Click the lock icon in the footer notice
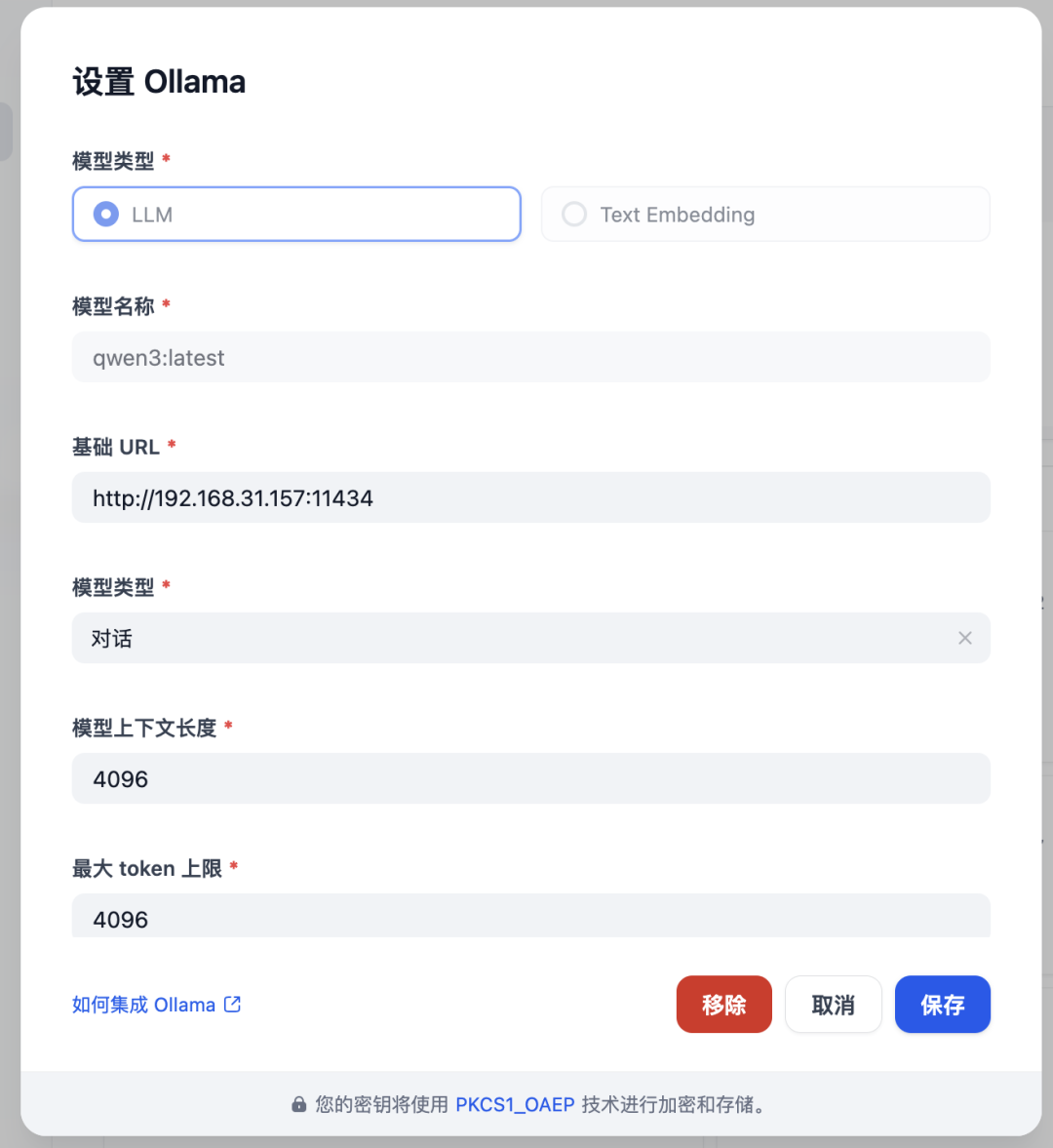 click(x=297, y=1103)
